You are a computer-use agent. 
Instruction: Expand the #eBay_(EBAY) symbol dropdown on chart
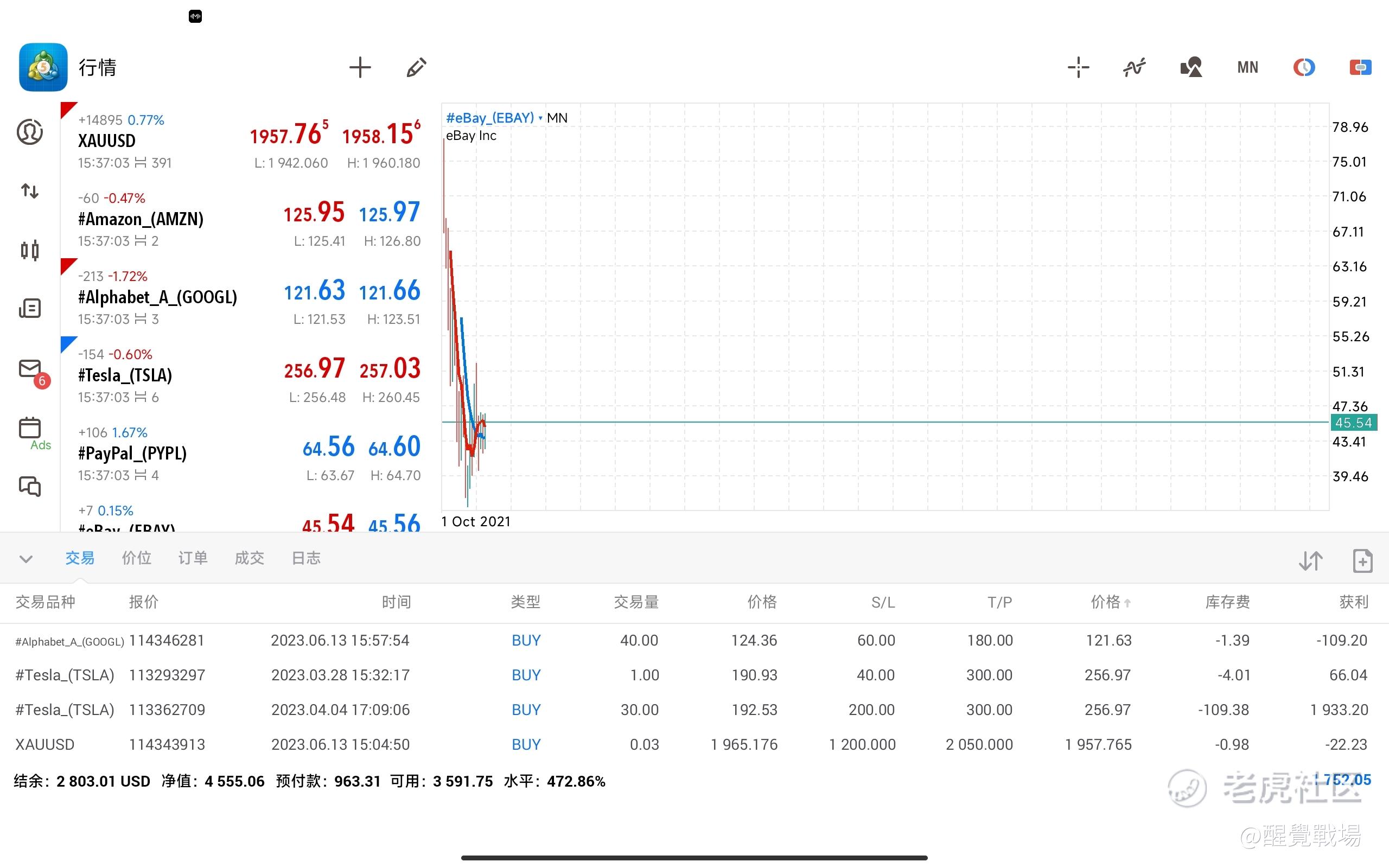pyautogui.click(x=494, y=118)
